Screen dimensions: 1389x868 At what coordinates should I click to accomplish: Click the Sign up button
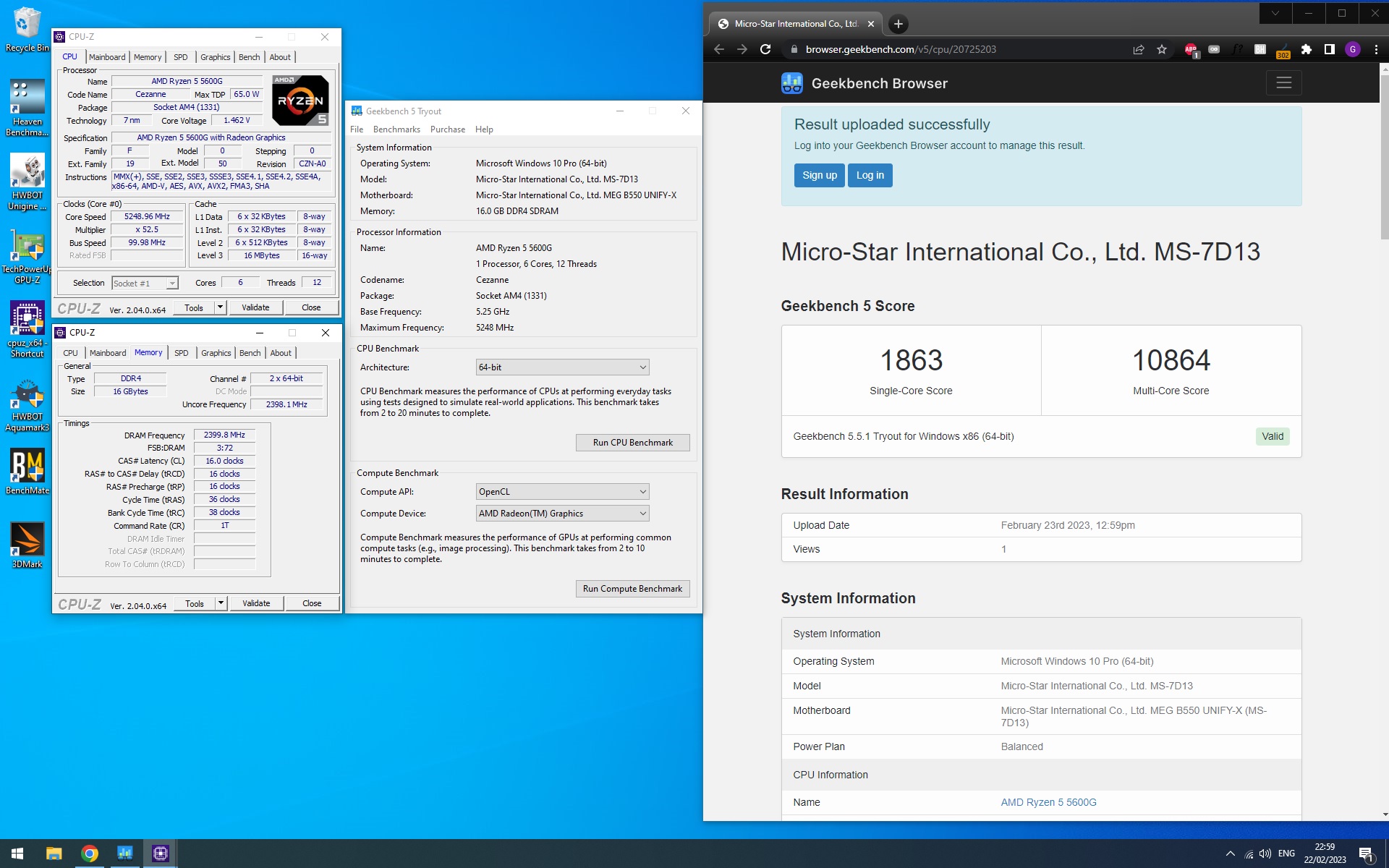[819, 175]
